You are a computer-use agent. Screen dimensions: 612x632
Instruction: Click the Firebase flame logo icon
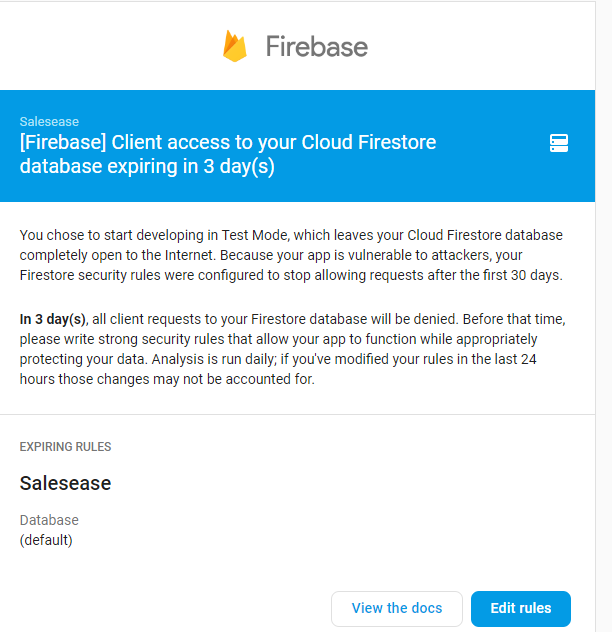click(x=235, y=46)
